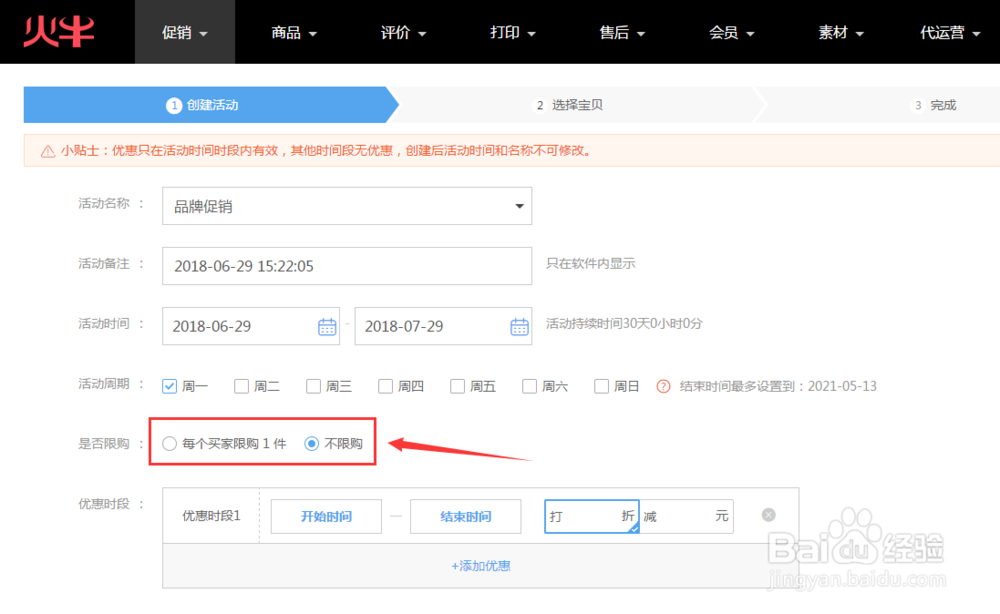The width and height of the screenshot is (1000, 614).
Task: Check the 周二 checkbox
Action: pos(241,386)
